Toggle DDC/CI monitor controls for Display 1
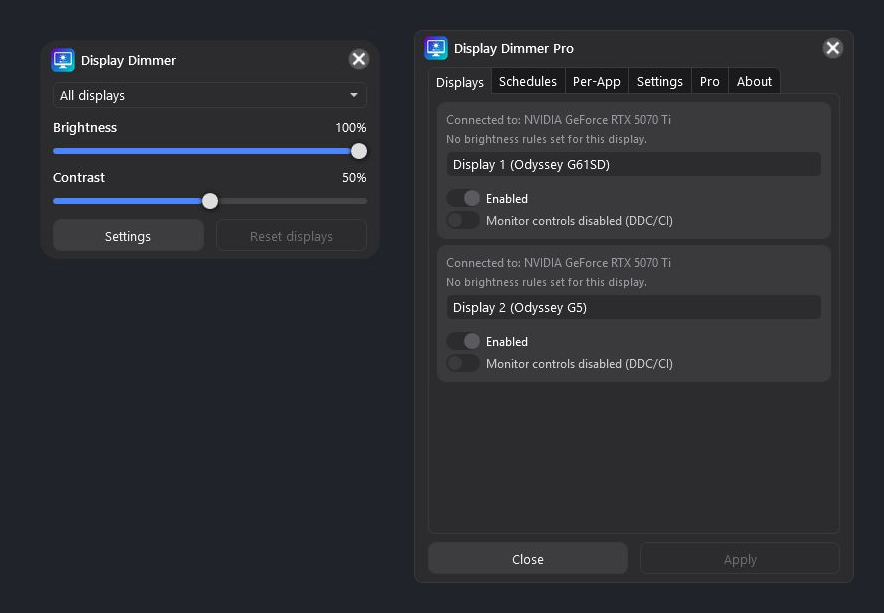The height and width of the screenshot is (613, 884). (463, 220)
